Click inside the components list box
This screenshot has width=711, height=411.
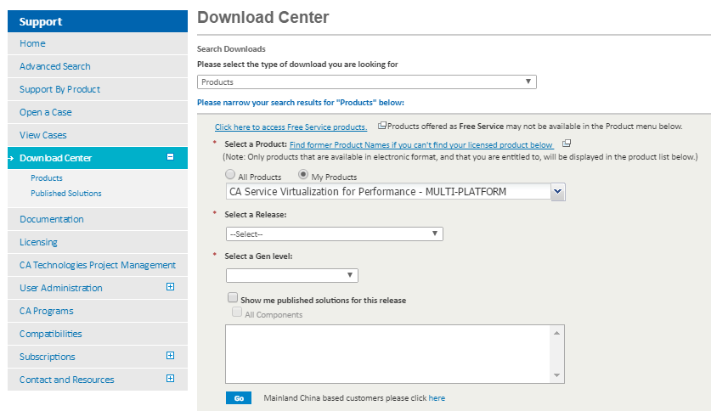pyautogui.click(x=388, y=354)
